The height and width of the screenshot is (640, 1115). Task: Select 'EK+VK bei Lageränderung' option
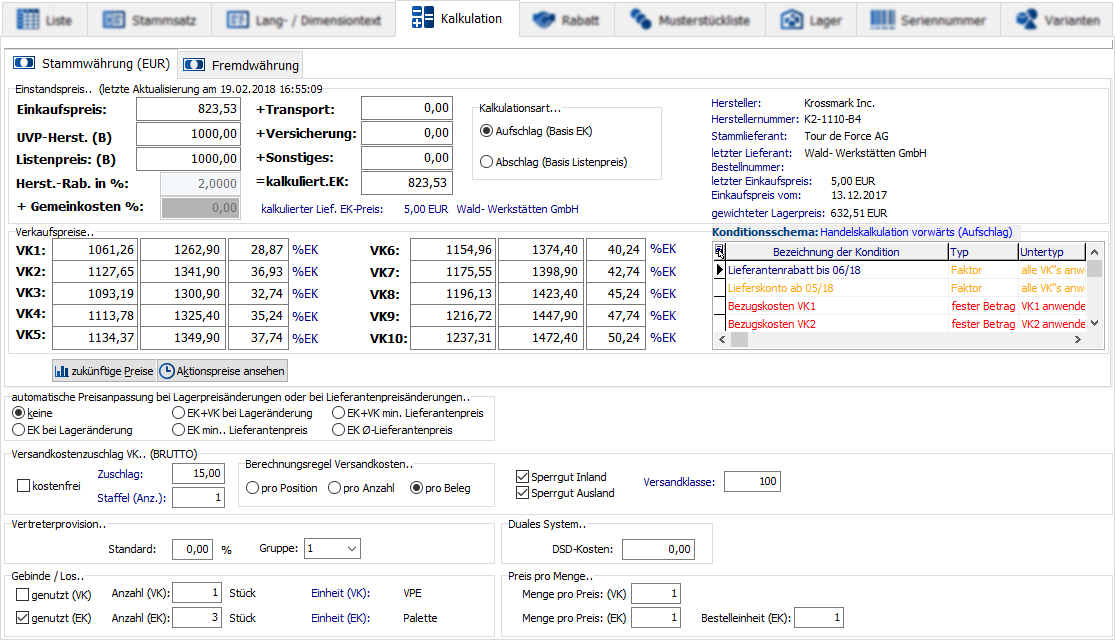(178, 413)
